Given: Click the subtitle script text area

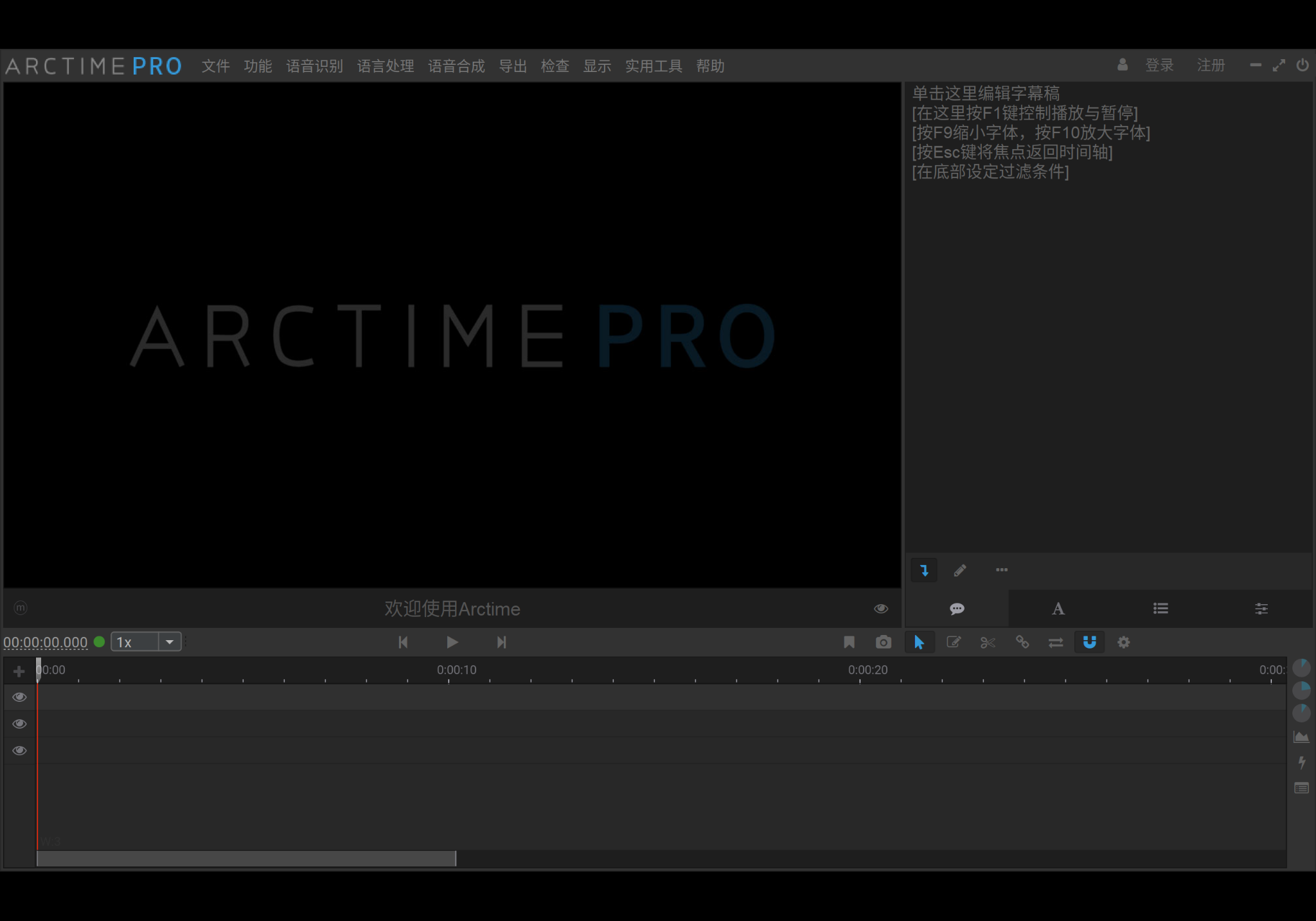Looking at the screenshot, I should [x=1108, y=316].
